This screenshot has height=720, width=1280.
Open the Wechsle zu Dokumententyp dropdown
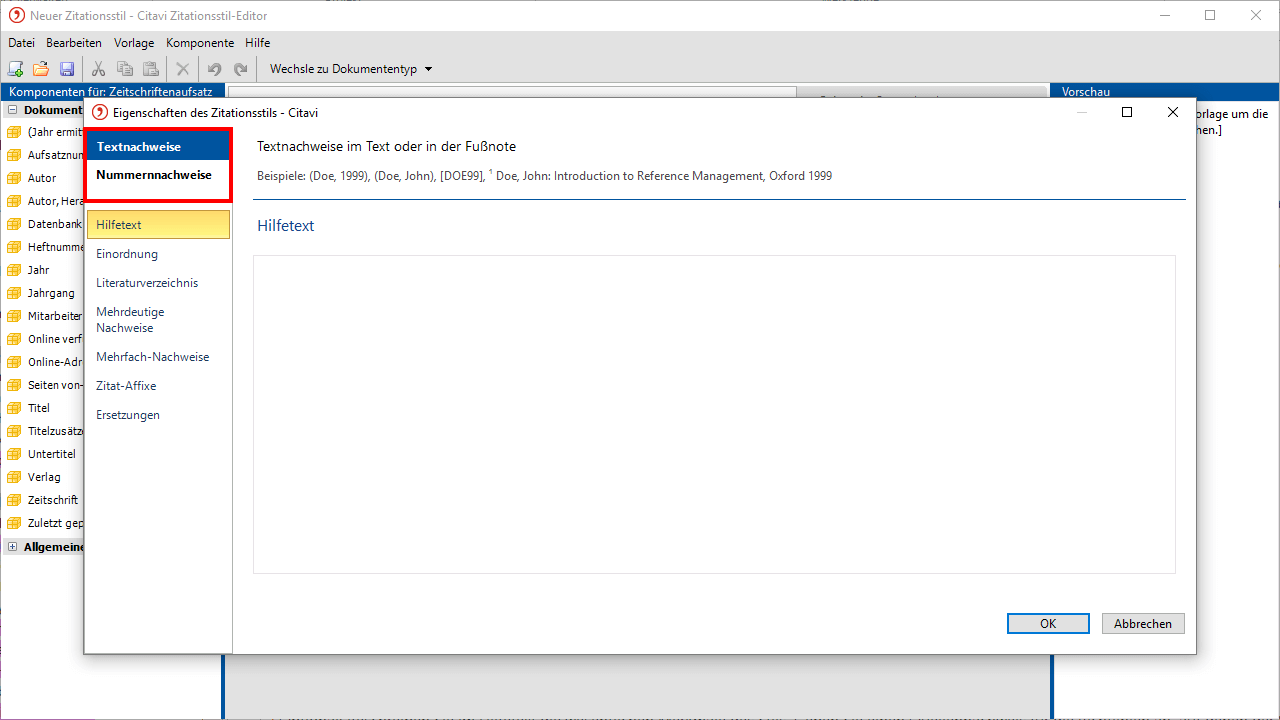[x=351, y=69]
